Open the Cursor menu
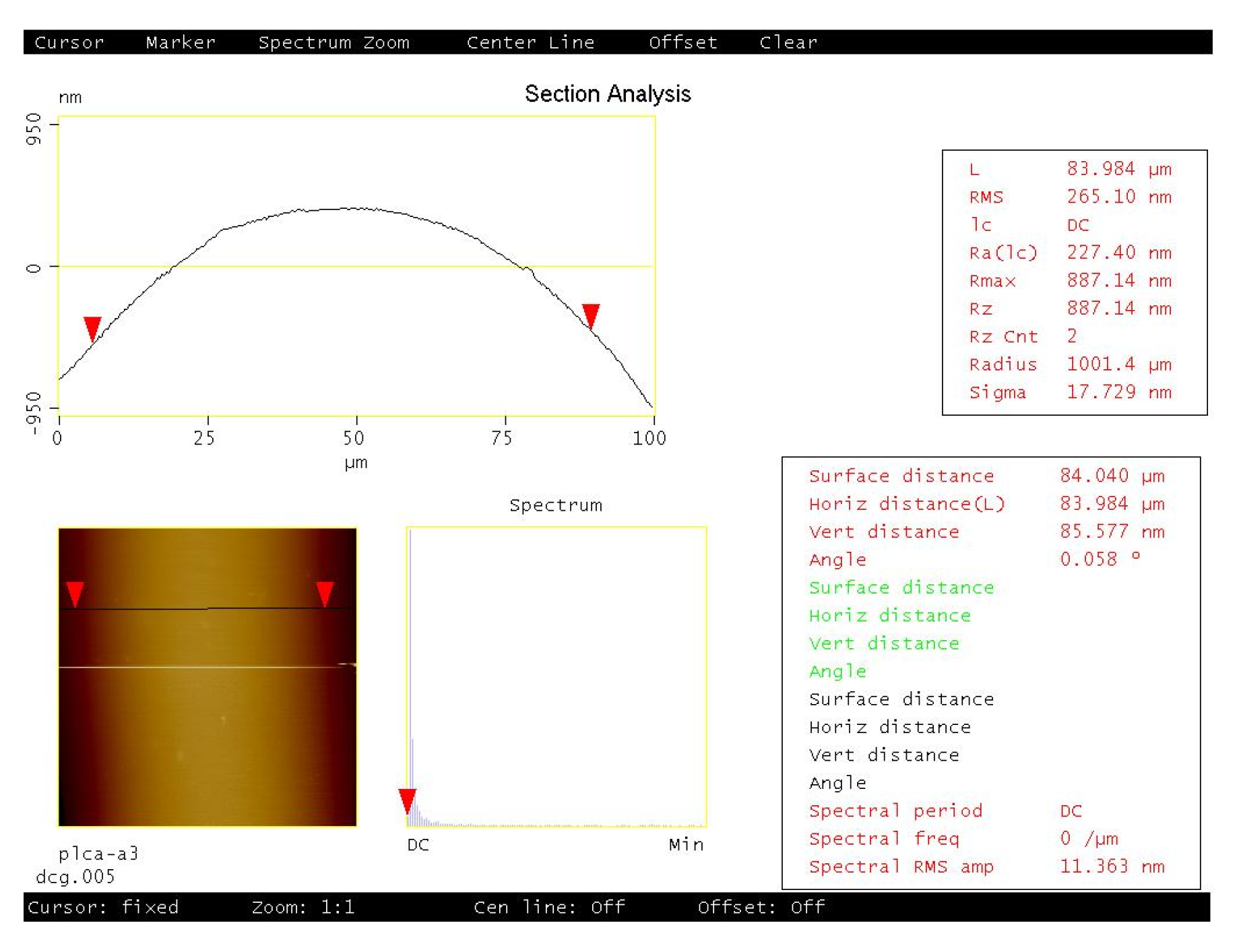1239x952 pixels. coord(69,42)
